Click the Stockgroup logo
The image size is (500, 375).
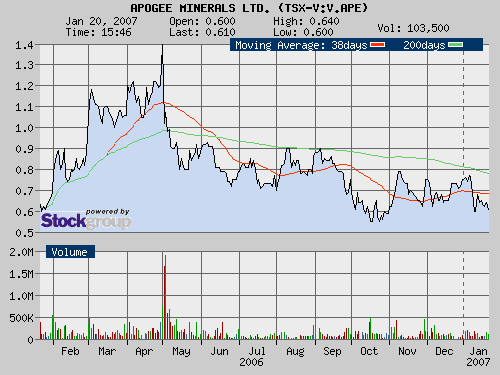click(x=86, y=219)
